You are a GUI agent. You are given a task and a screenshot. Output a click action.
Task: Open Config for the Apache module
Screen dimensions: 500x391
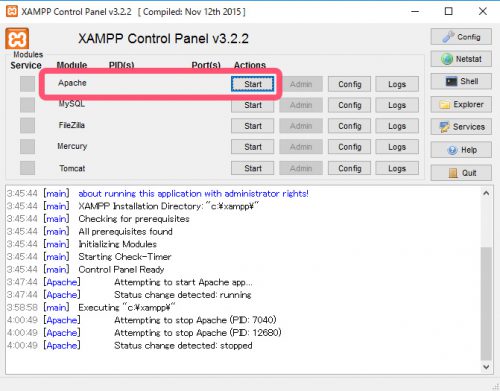349,84
